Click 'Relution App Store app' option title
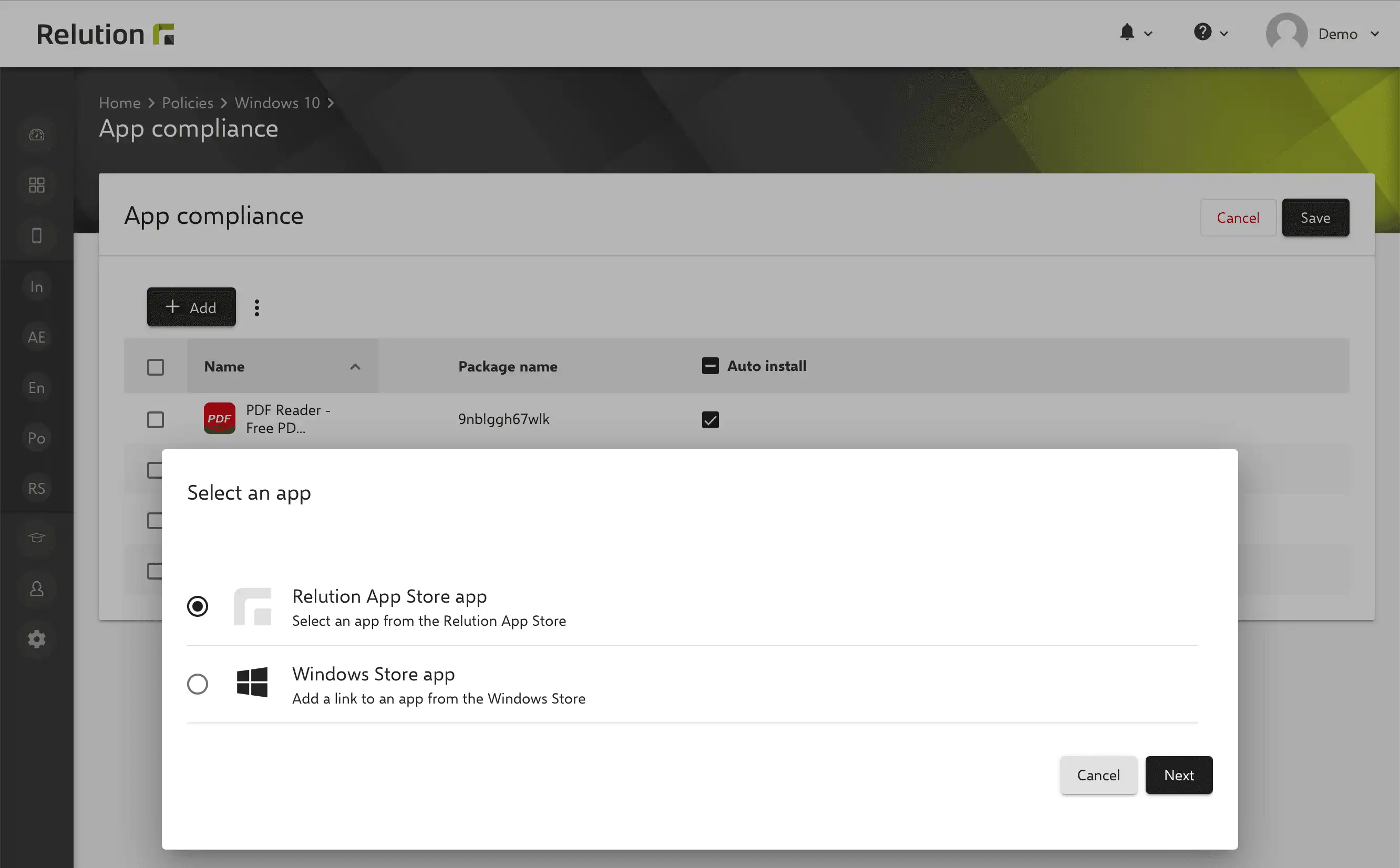This screenshot has height=868, width=1400. click(x=390, y=596)
